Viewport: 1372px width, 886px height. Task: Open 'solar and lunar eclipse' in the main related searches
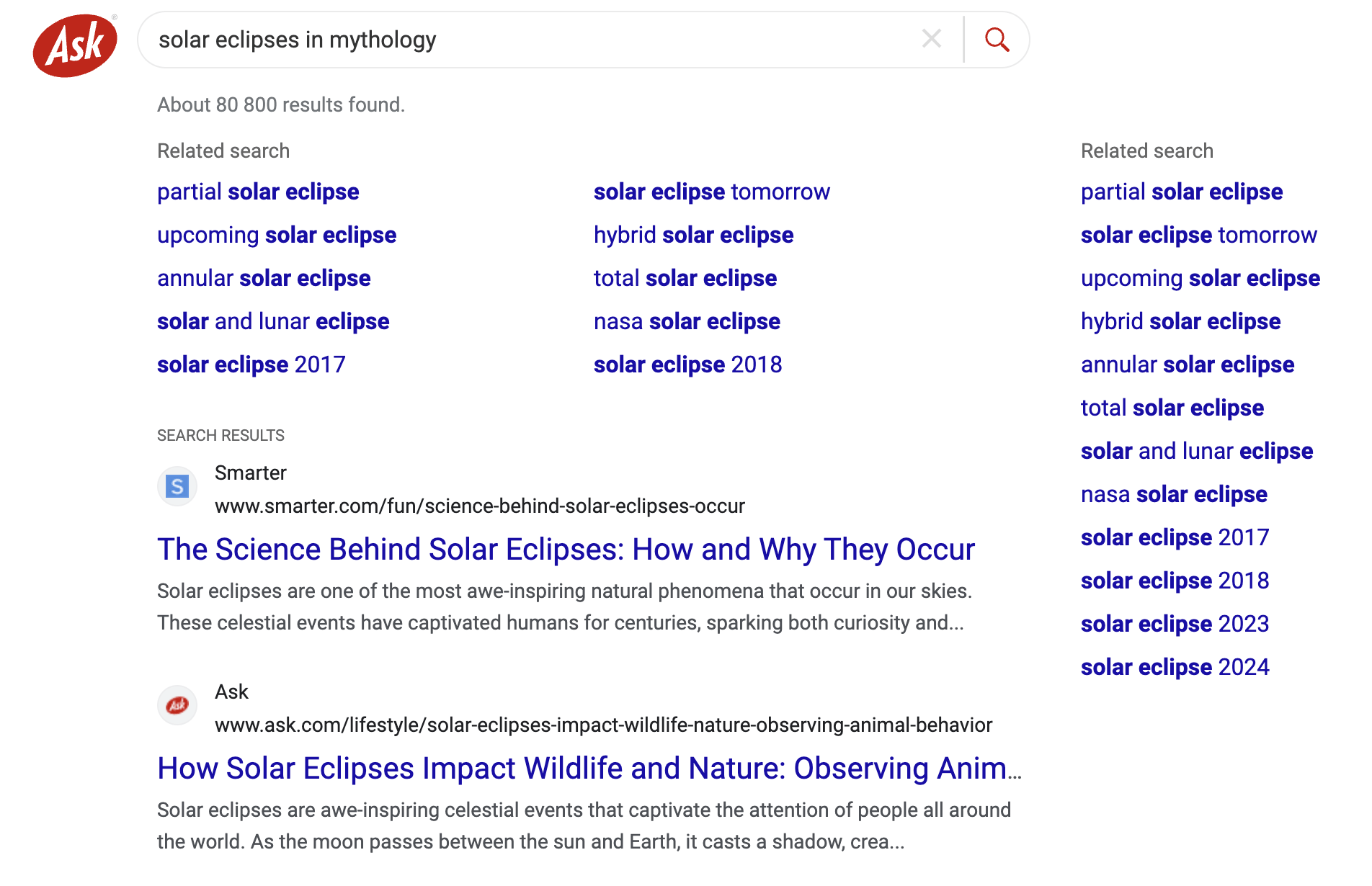(x=273, y=322)
